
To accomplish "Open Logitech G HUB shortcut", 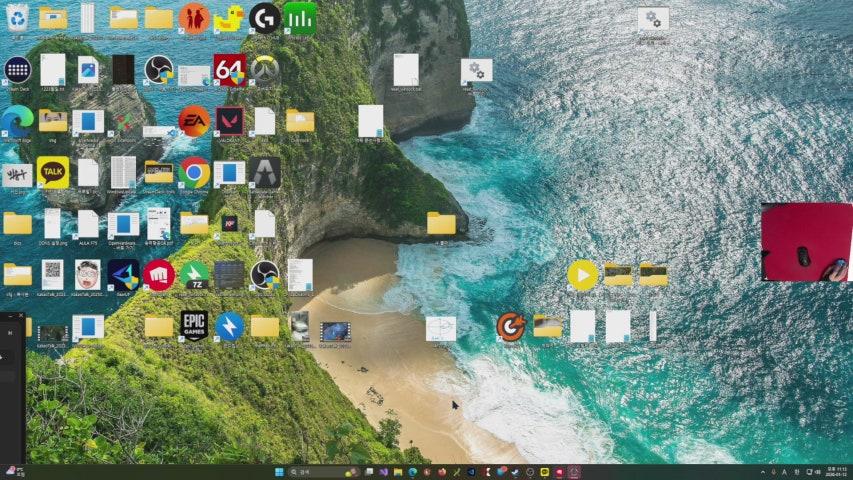I will (264, 17).
